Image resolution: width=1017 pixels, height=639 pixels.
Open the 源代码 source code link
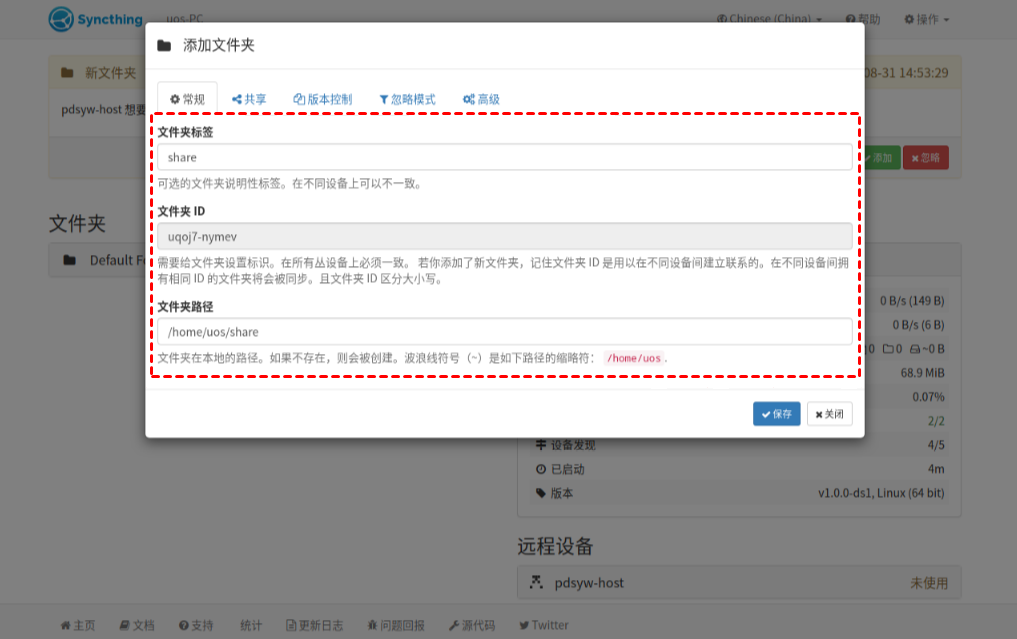(471, 625)
